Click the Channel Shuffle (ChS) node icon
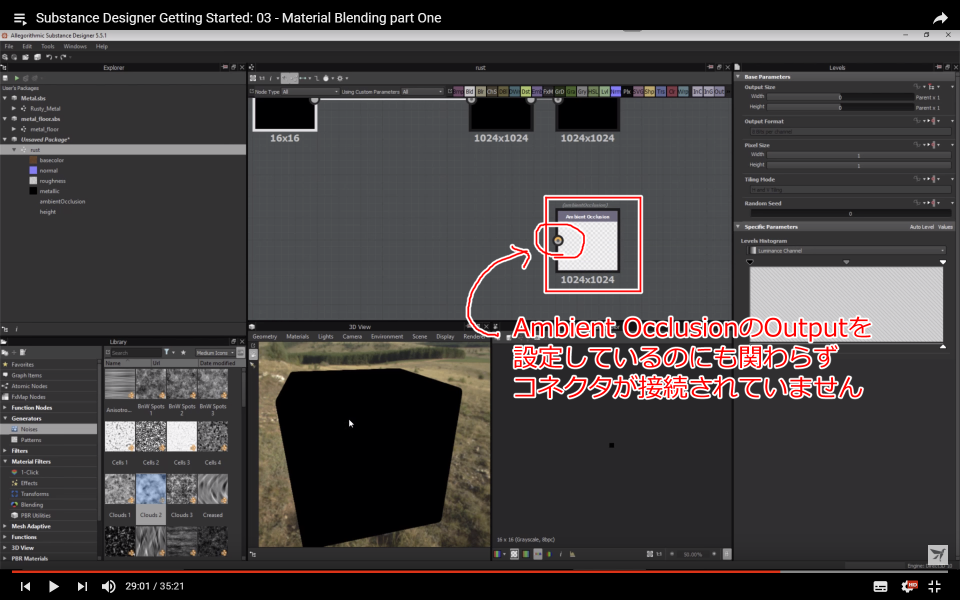 click(492, 91)
